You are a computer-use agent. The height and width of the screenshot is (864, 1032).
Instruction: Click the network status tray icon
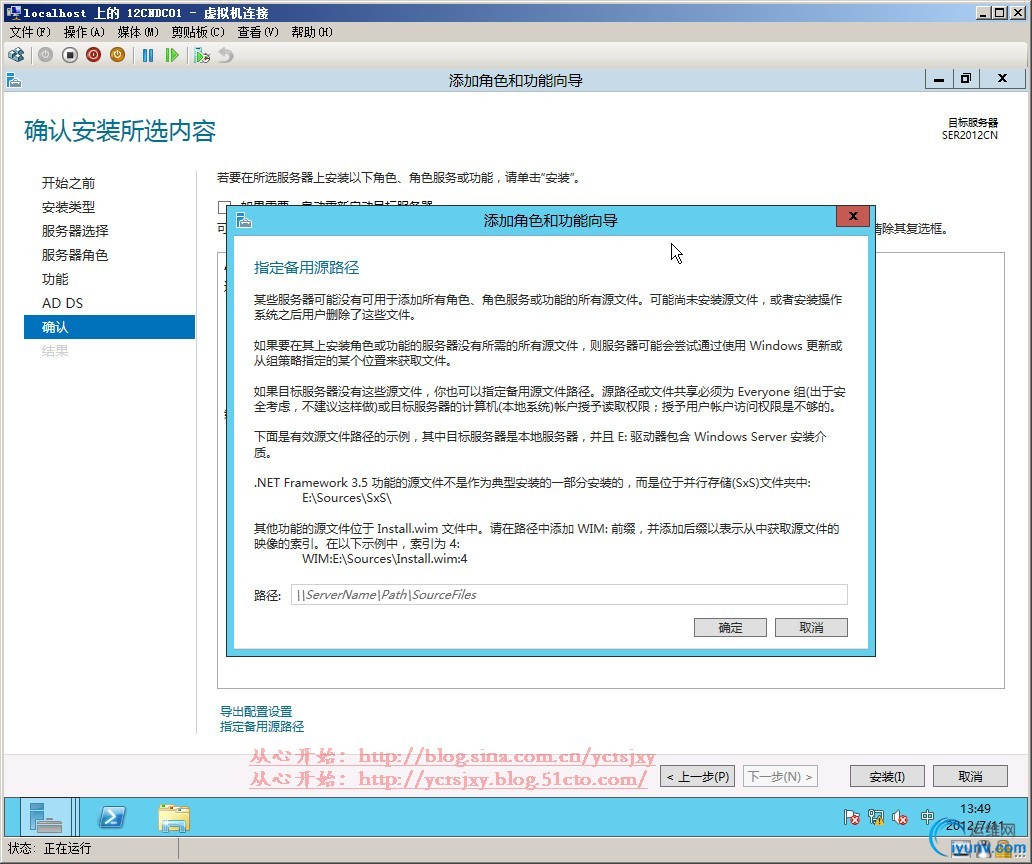point(876,817)
